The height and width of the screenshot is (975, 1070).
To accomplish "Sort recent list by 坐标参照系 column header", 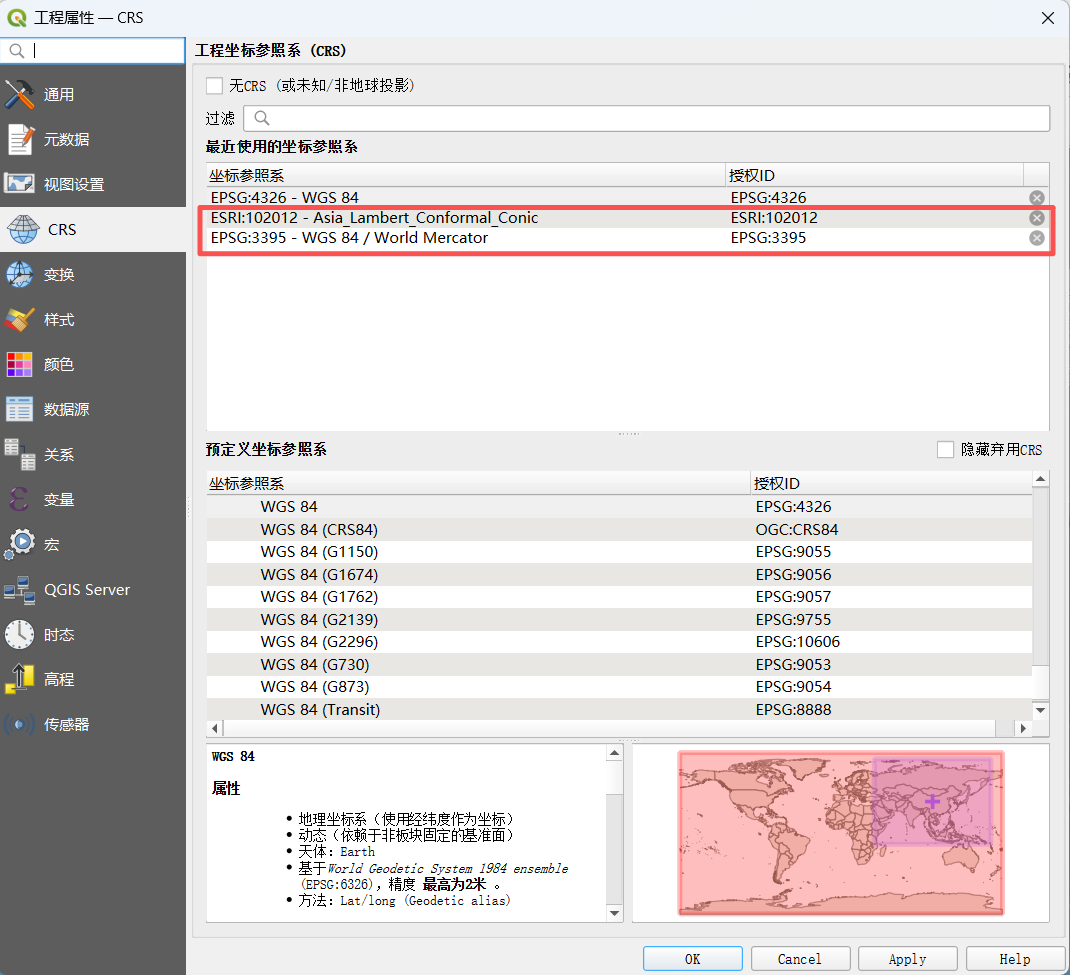I will tap(466, 175).
